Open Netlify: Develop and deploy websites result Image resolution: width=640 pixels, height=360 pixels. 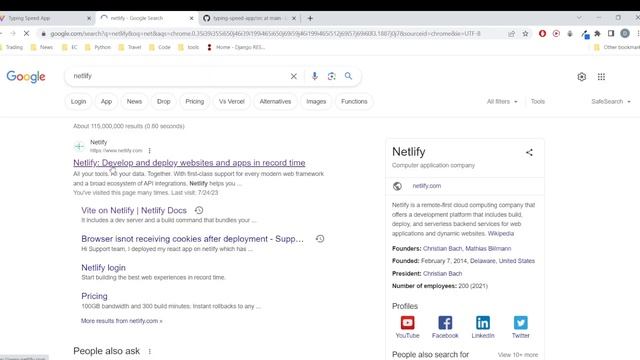[x=189, y=163]
